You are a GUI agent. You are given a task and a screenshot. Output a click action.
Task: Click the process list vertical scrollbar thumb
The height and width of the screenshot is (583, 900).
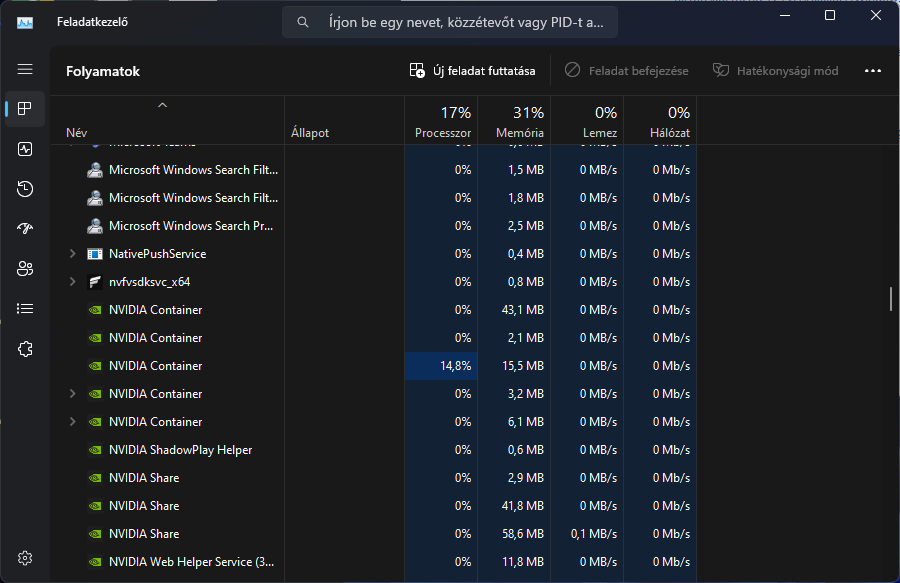891,299
